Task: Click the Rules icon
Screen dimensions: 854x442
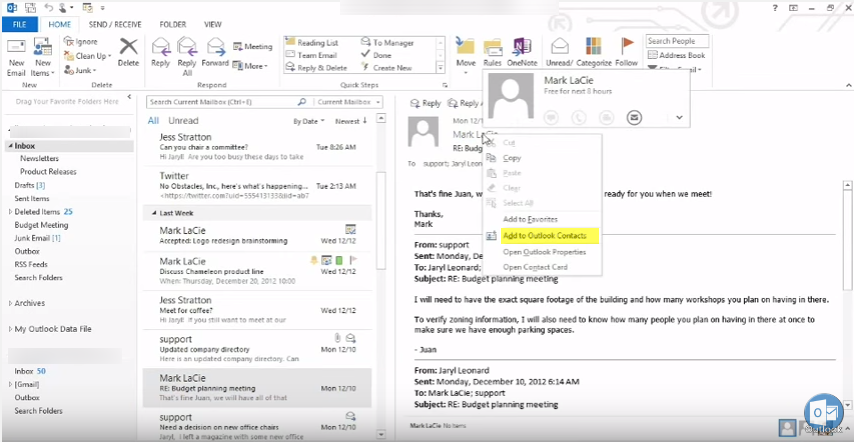Action: (x=492, y=47)
